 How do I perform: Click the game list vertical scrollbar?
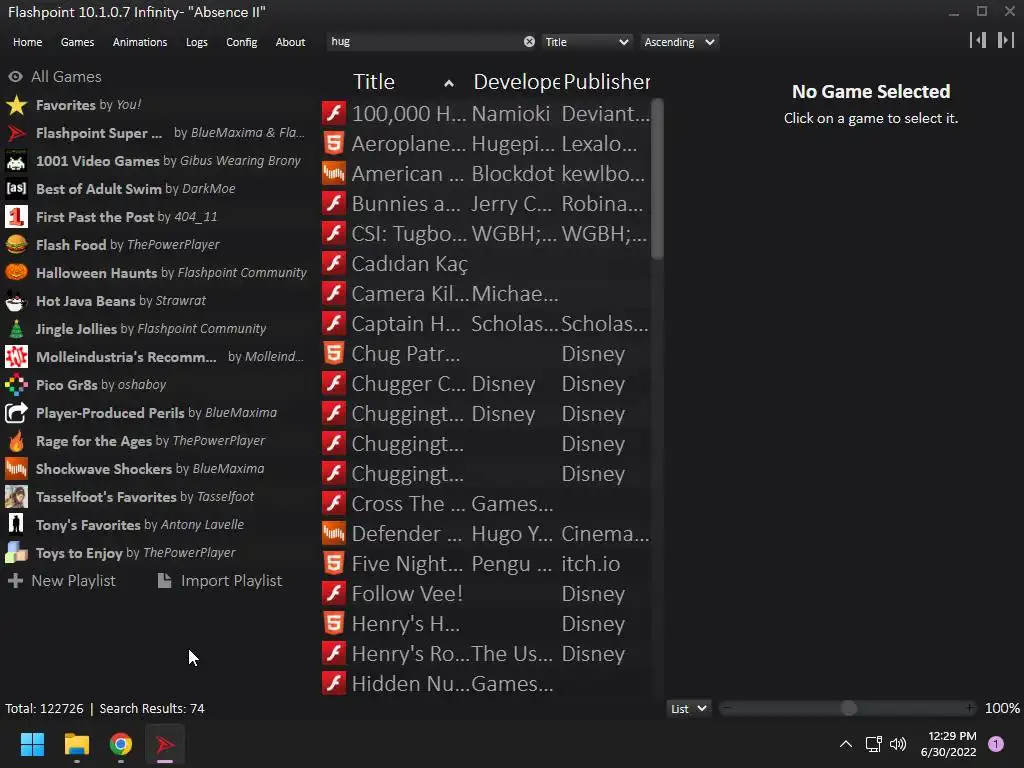coord(658,178)
